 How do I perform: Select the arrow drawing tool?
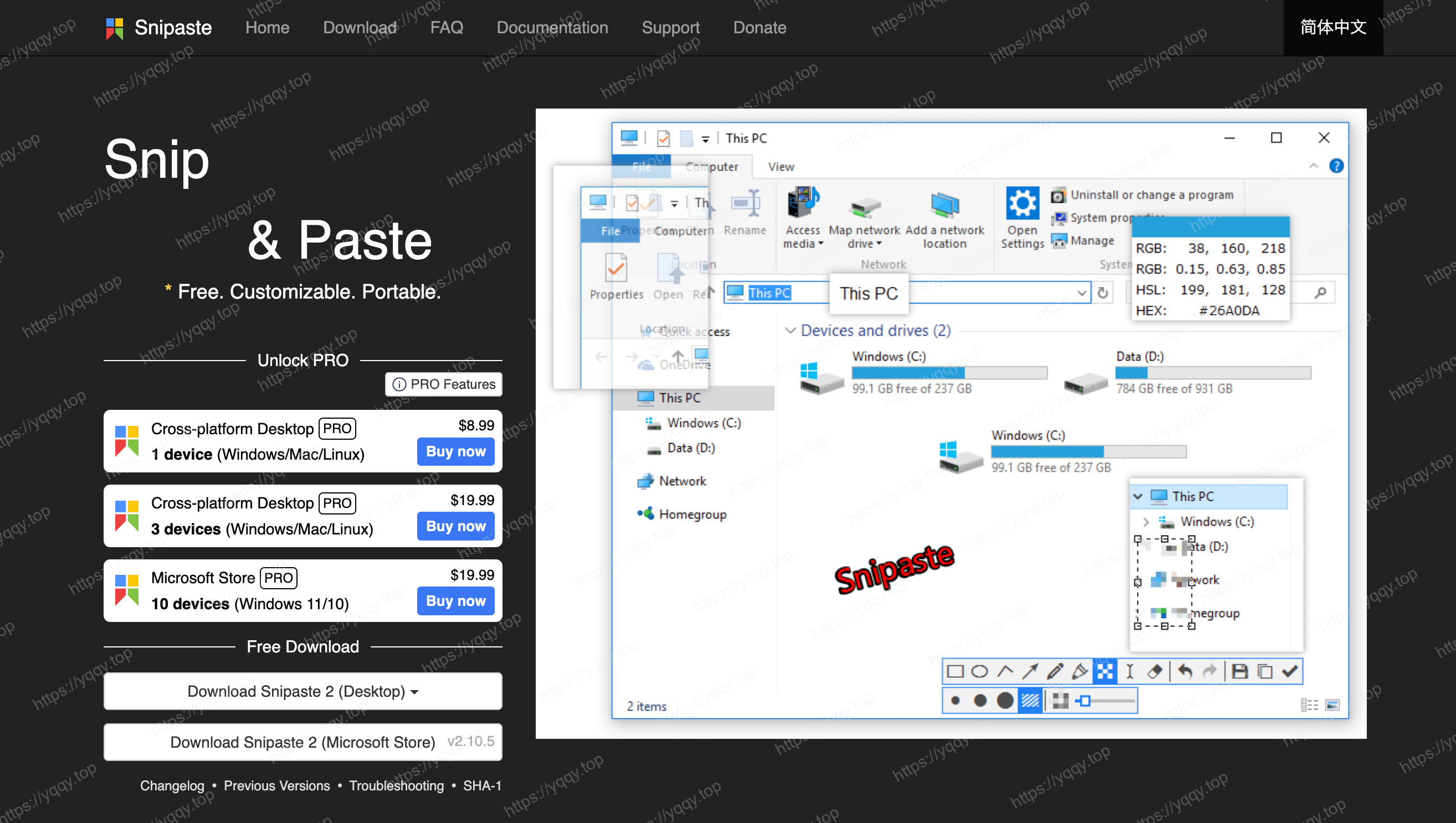pos(1029,671)
